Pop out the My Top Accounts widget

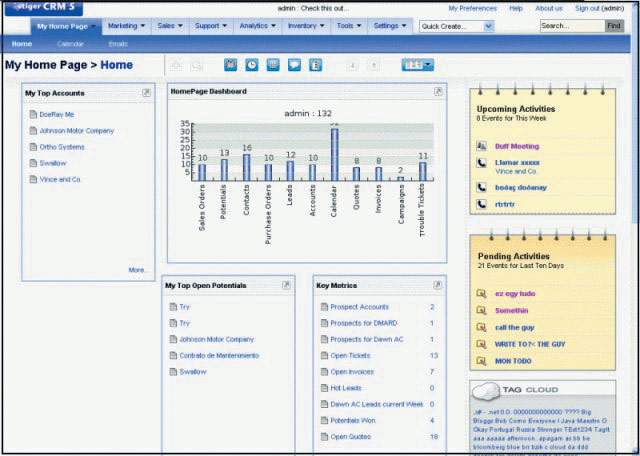pos(146,92)
